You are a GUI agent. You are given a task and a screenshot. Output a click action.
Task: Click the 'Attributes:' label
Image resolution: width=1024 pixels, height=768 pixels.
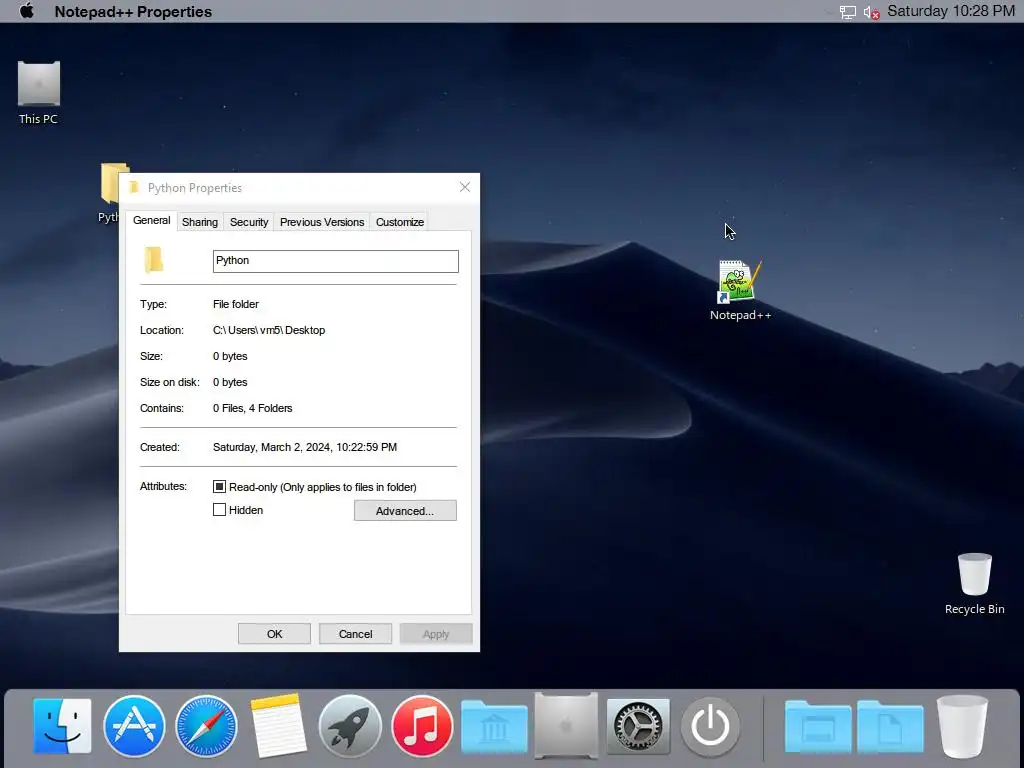163,487
